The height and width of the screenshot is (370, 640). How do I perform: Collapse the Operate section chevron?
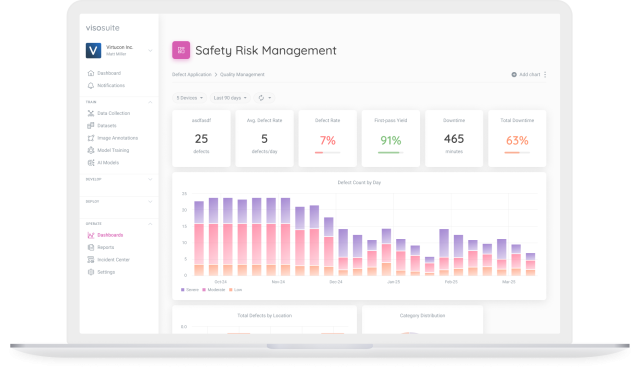(x=150, y=224)
